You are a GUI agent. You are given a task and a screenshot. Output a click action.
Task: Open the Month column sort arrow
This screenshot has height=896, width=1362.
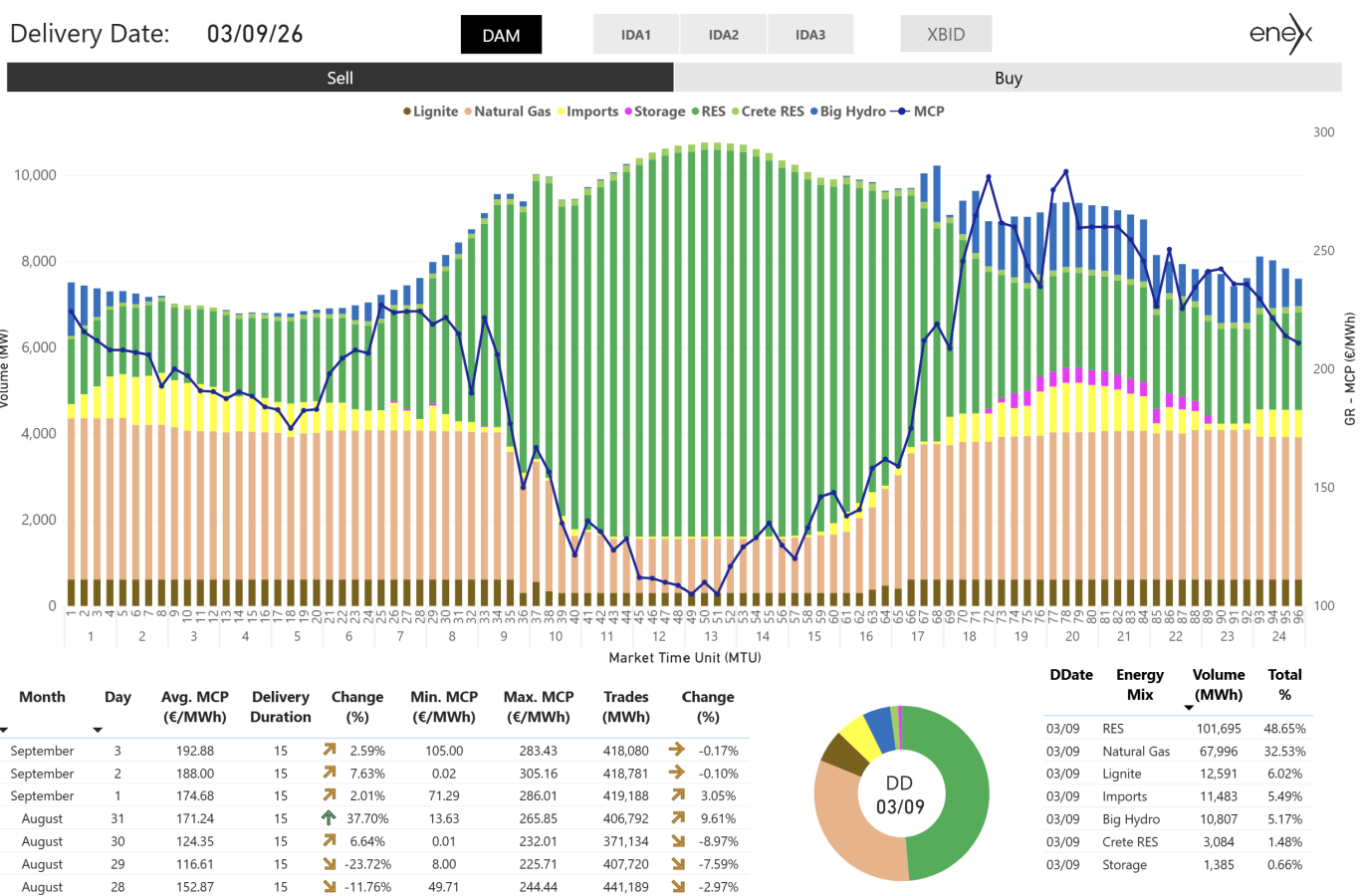tap(5, 730)
